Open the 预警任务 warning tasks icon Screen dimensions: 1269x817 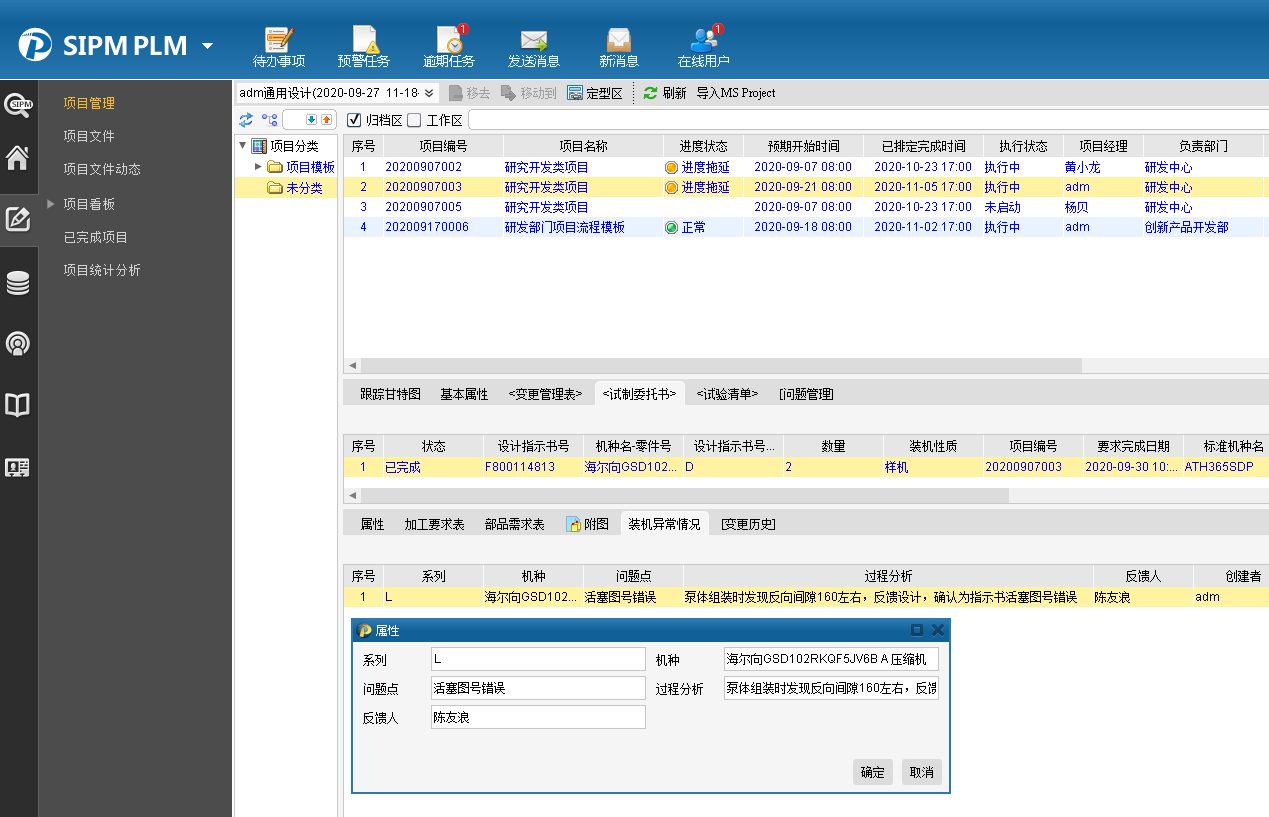tap(363, 42)
